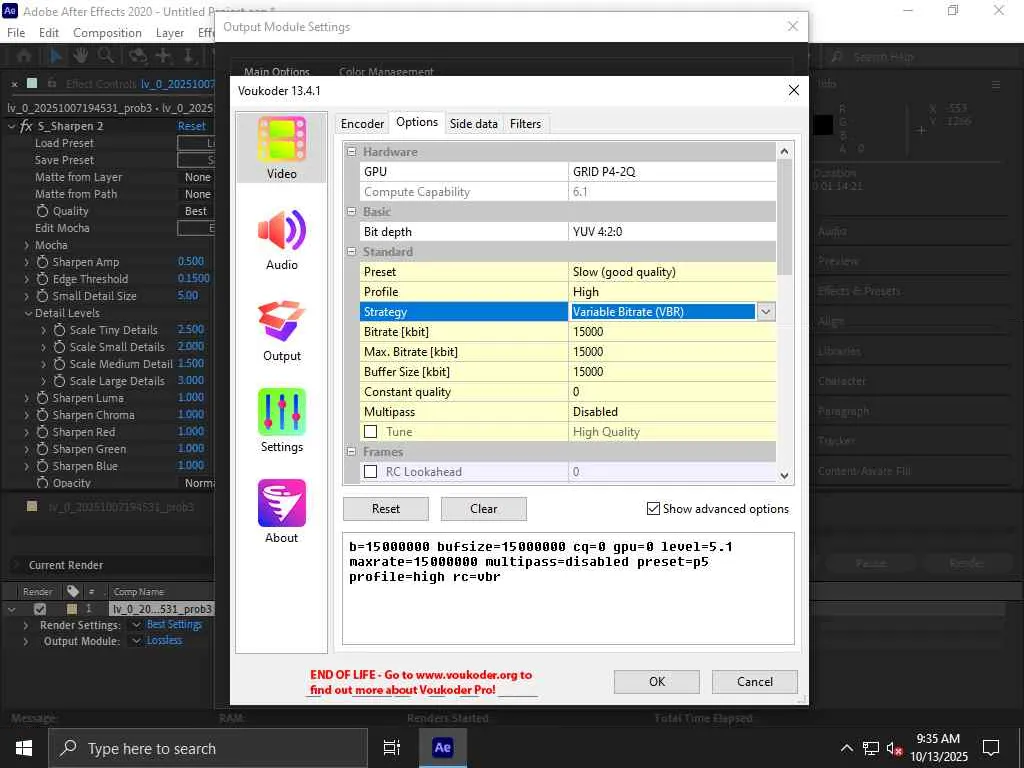The width and height of the screenshot is (1024, 768).
Task: Click the Lossless output module link
Action: [164, 641]
